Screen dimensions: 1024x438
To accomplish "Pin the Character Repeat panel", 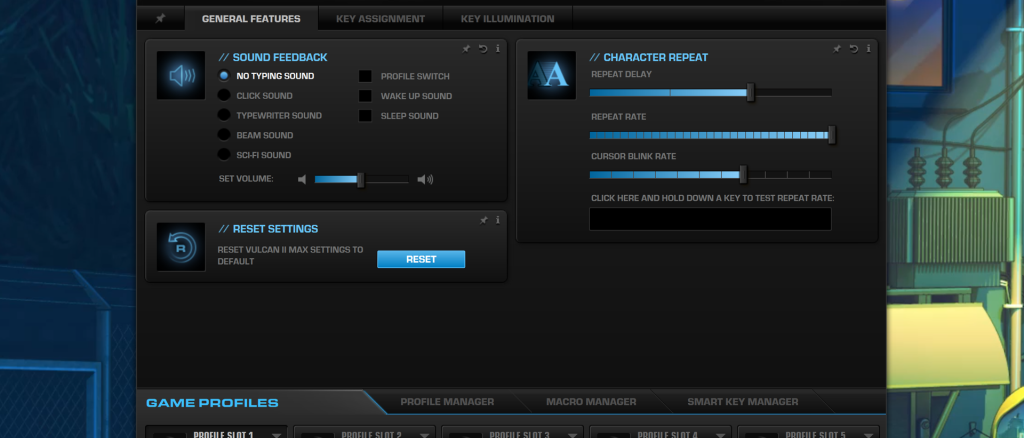I will (837, 49).
